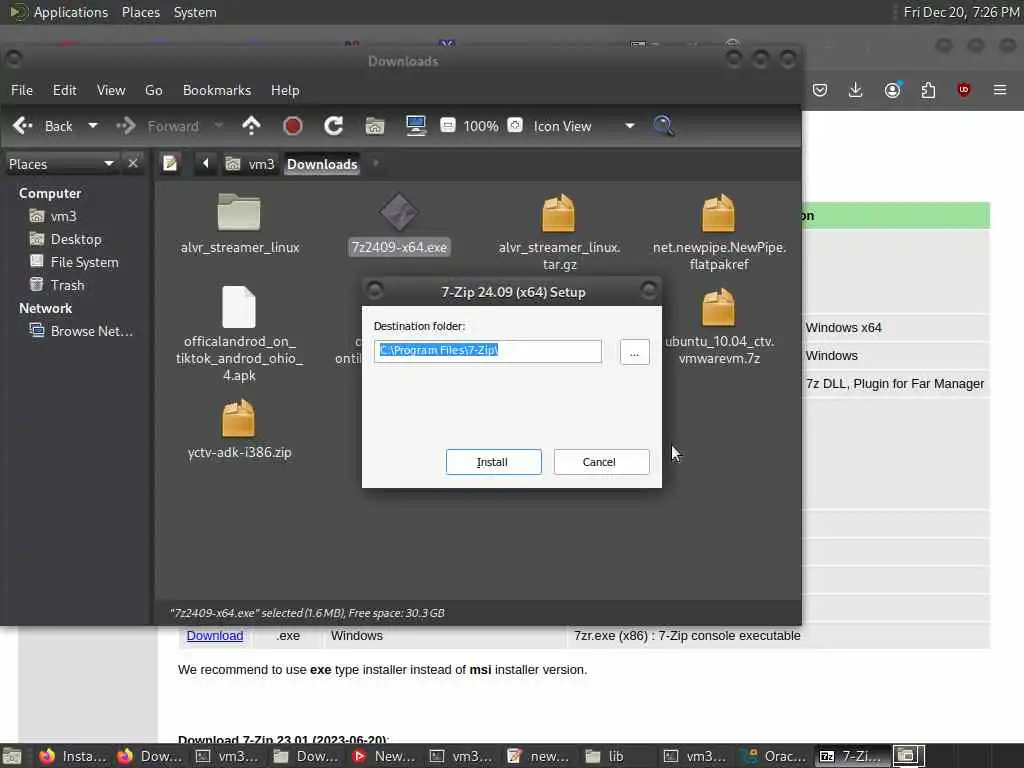This screenshot has height=768, width=1024.
Task: Open the Help menu
Action: 285,90
